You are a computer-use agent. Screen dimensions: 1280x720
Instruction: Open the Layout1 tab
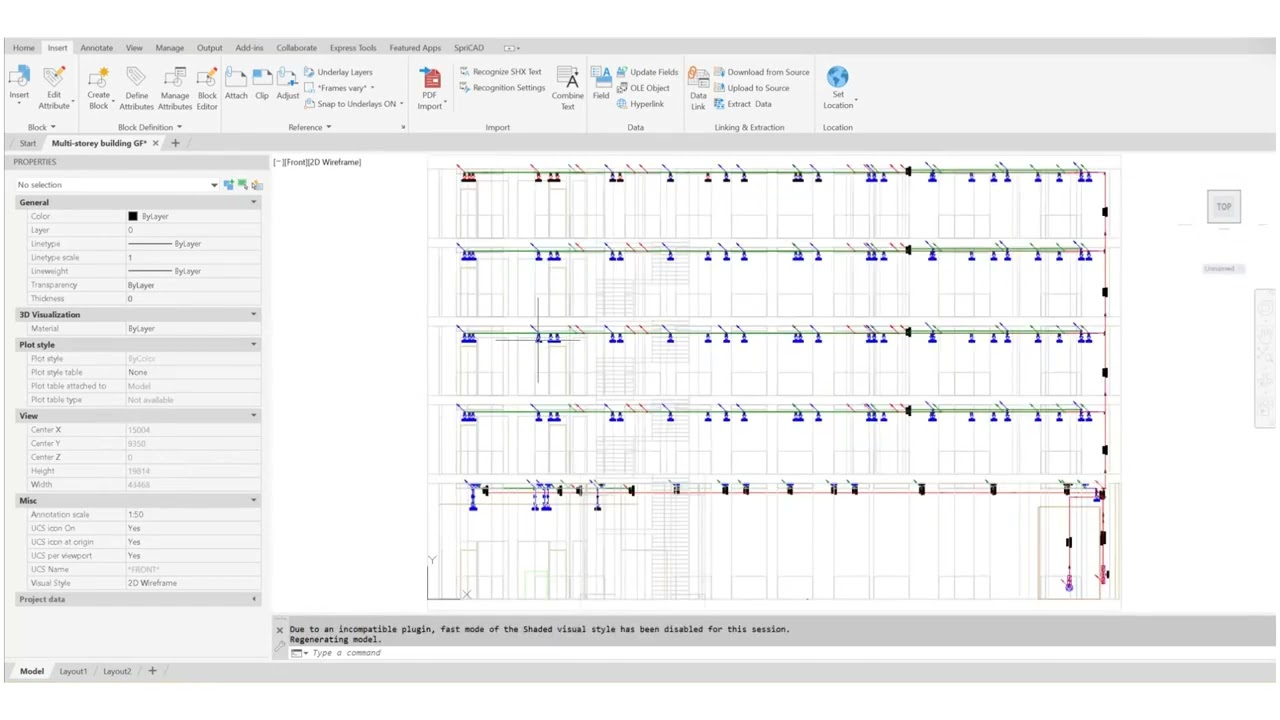[72, 671]
